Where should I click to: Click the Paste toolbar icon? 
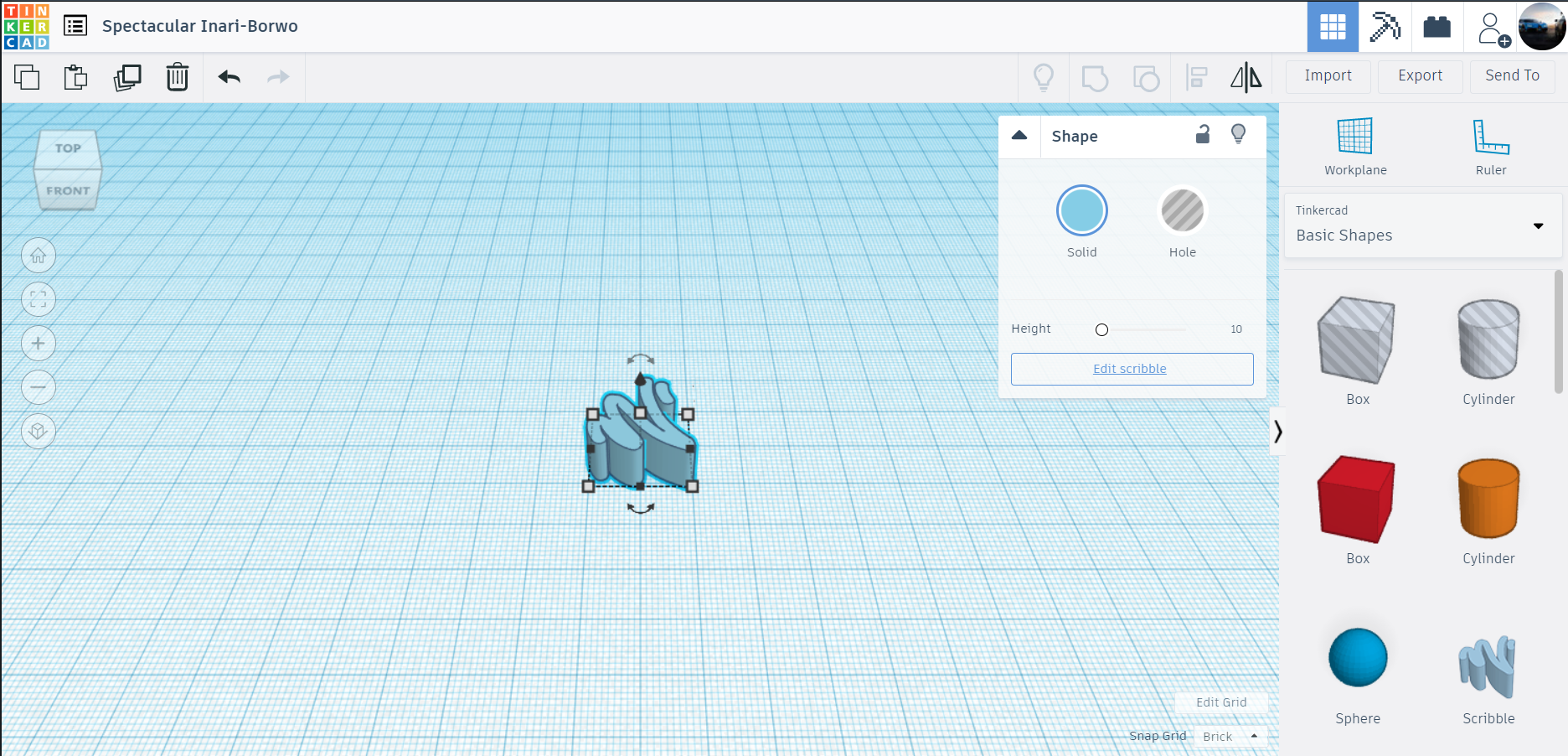(76, 77)
